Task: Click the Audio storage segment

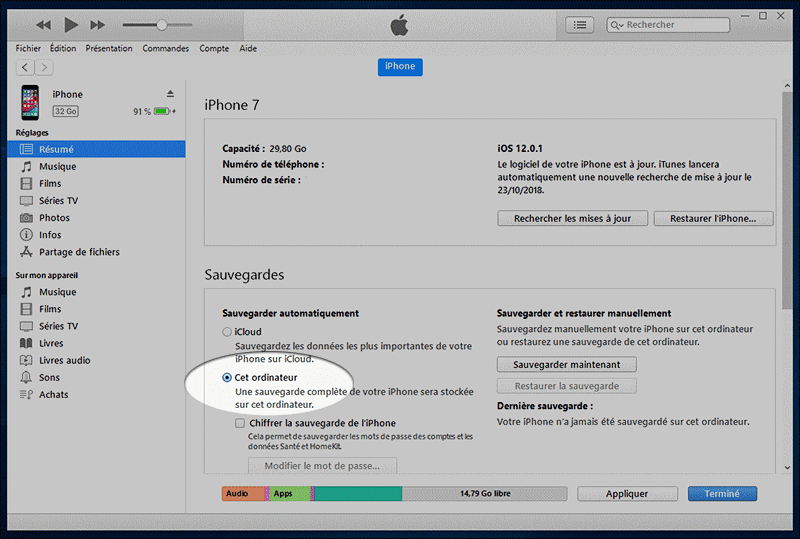Action: click(243, 494)
